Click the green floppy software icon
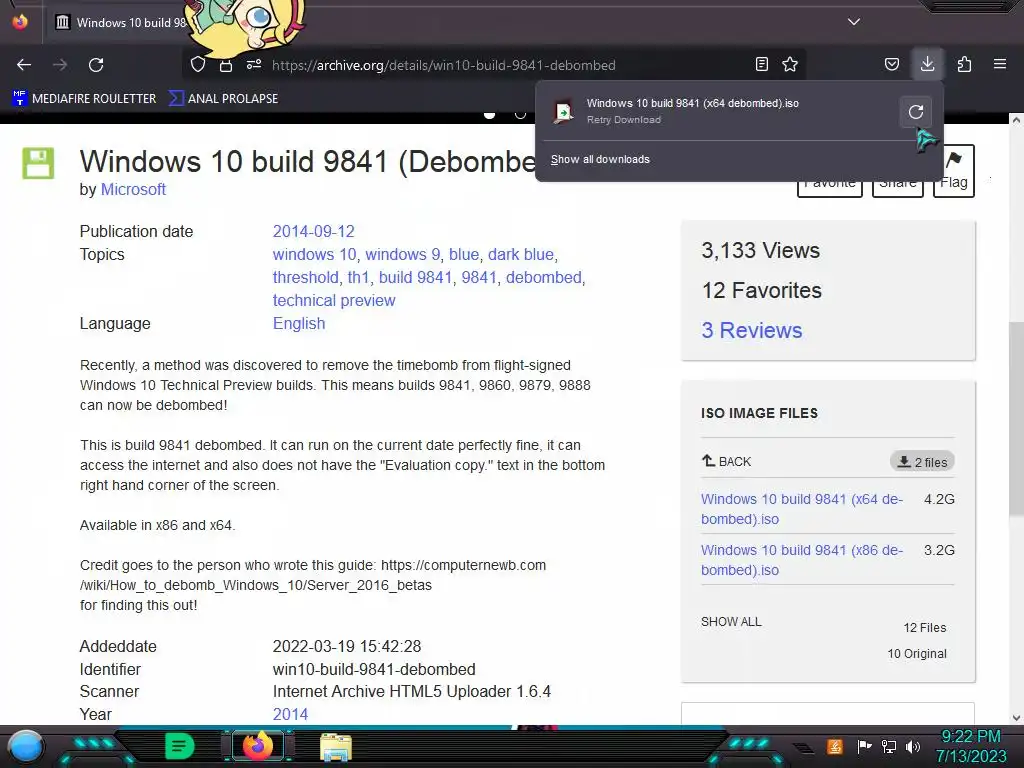Image resolution: width=1024 pixels, height=768 pixels. (38, 163)
